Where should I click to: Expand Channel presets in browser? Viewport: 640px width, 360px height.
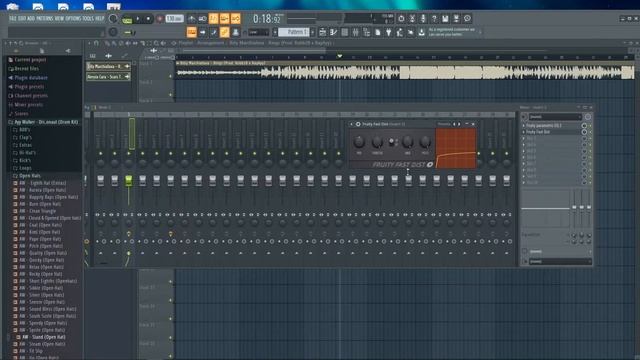click(31, 96)
